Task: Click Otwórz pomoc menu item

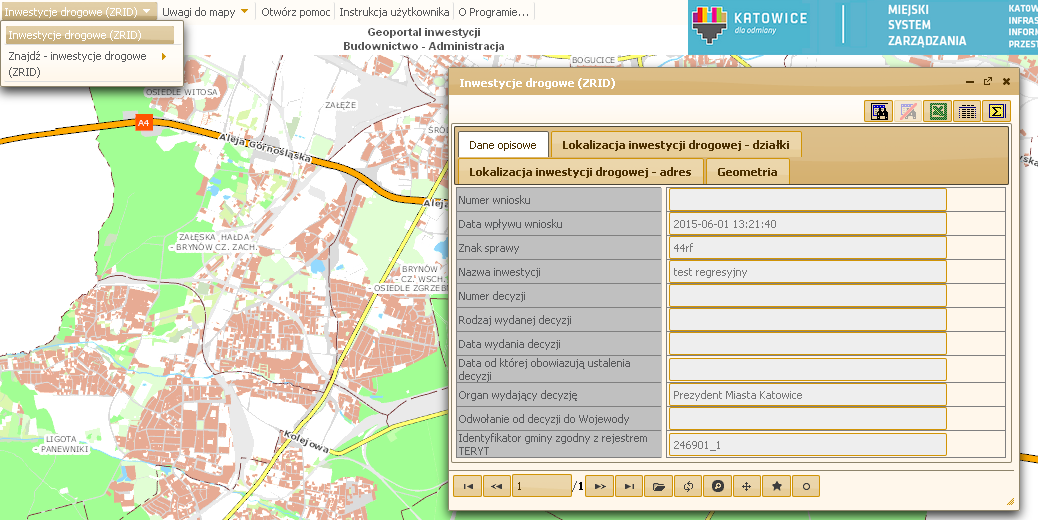Action: tap(295, 12)
